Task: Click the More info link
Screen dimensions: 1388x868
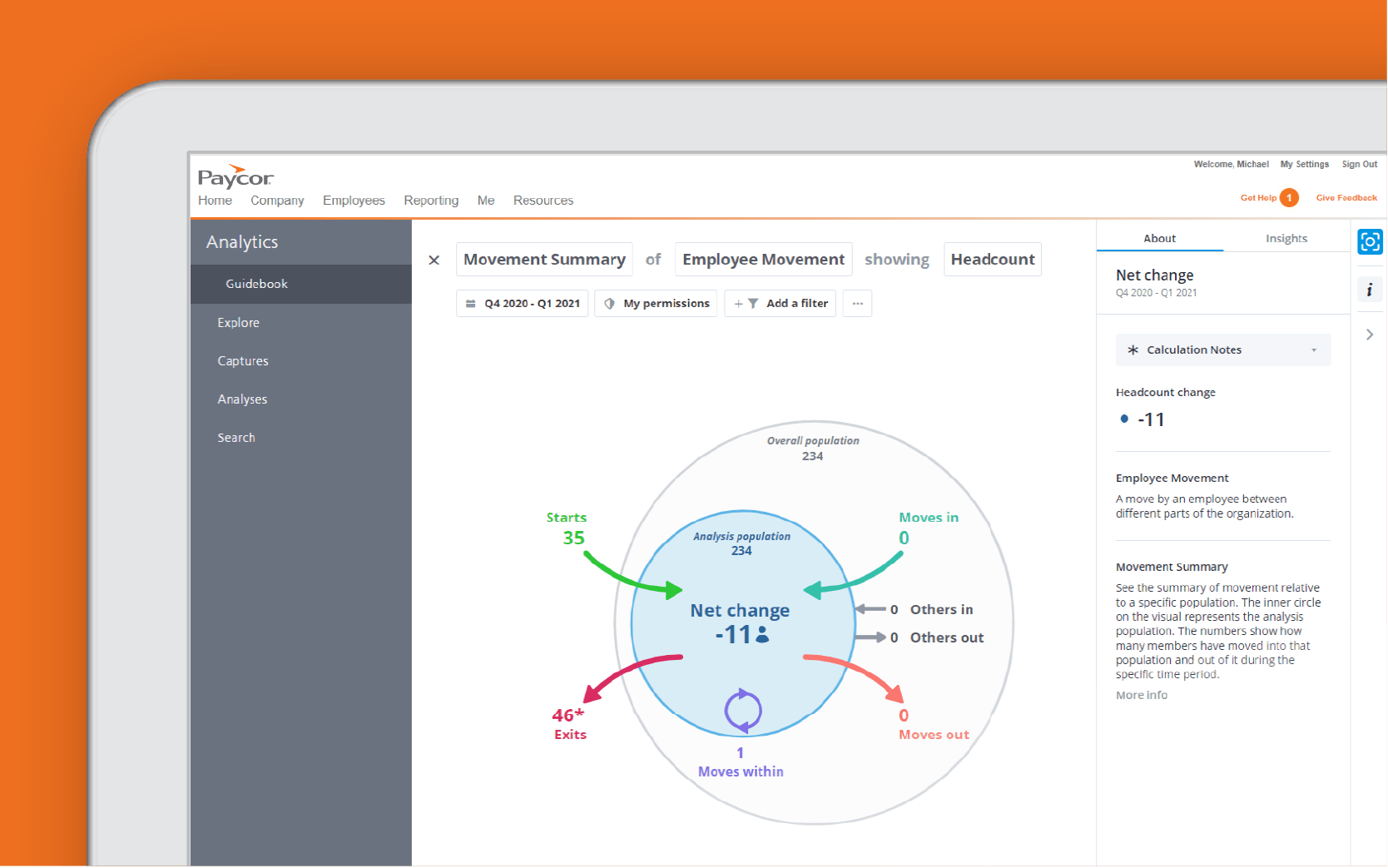Action: pyautogui.click(x=1142, y=696)
